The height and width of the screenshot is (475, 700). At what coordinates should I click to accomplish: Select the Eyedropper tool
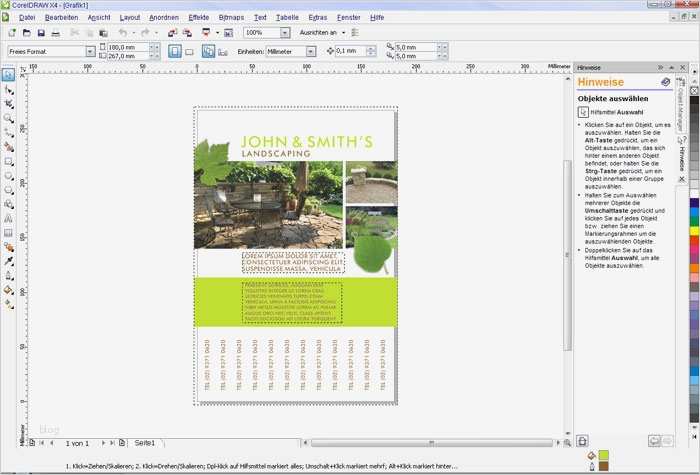[x=9, y=260]
